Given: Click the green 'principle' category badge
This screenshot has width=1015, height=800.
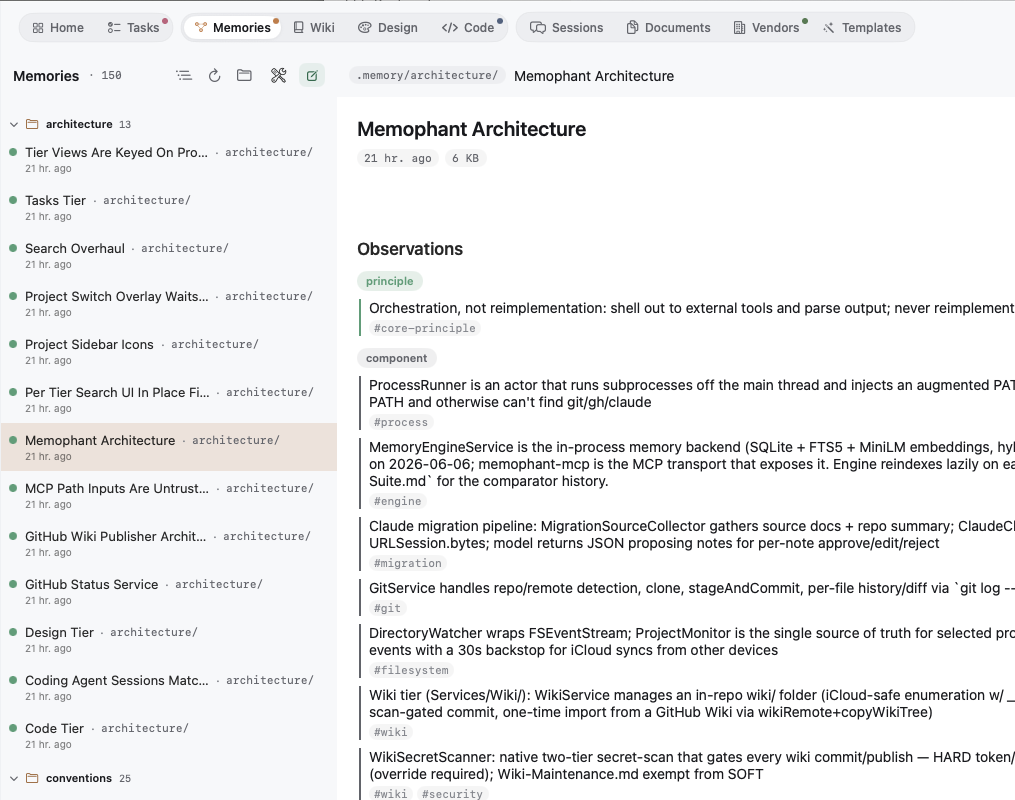Looking at the screenshot, I should click(390, 282).
